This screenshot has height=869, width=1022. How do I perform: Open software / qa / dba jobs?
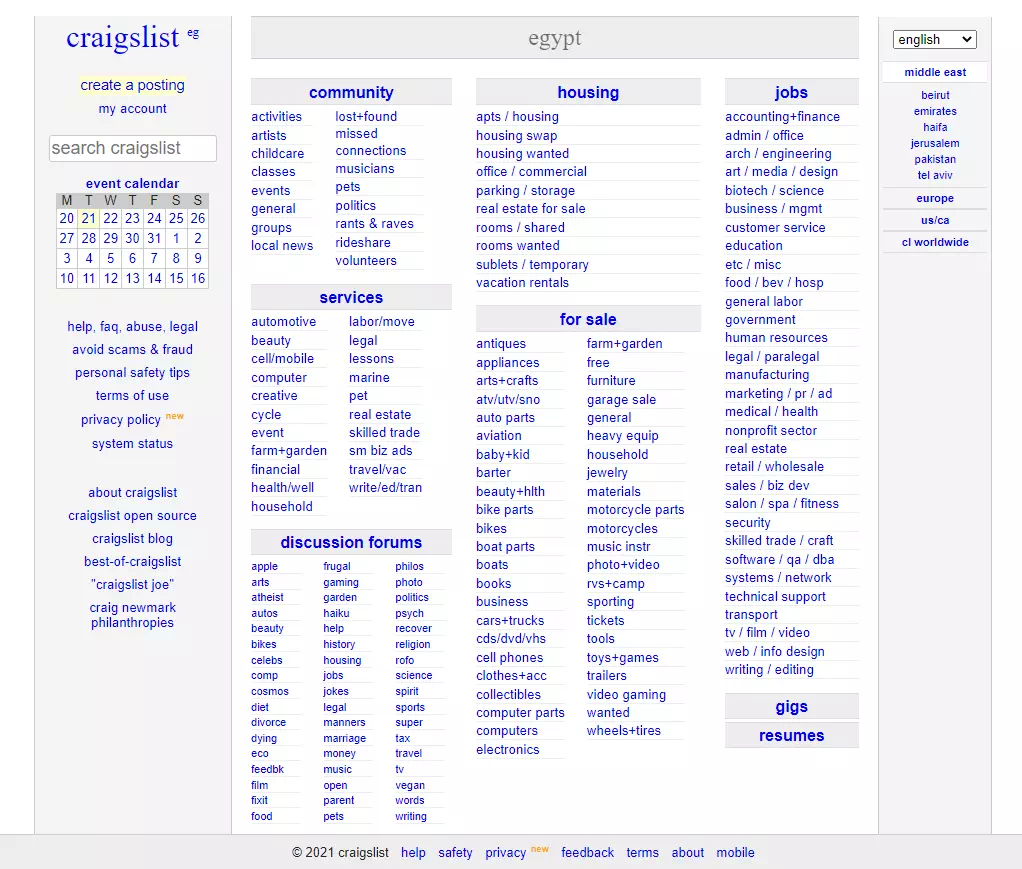coord(779,559)
